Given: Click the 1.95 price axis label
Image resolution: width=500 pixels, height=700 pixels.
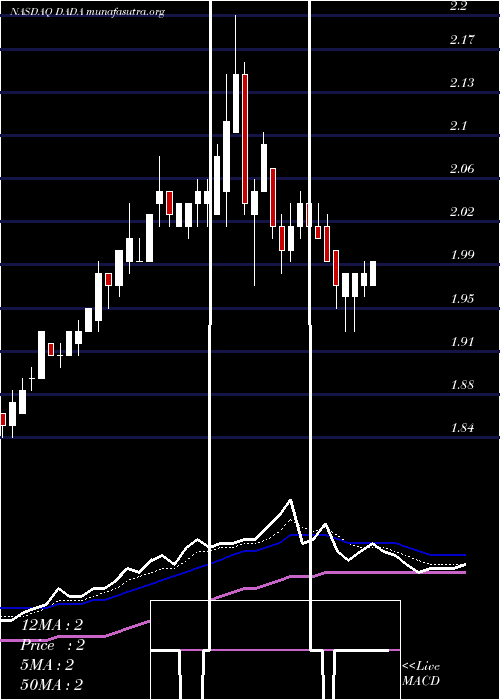Looking at the screenshot, I should click(462, 298).
